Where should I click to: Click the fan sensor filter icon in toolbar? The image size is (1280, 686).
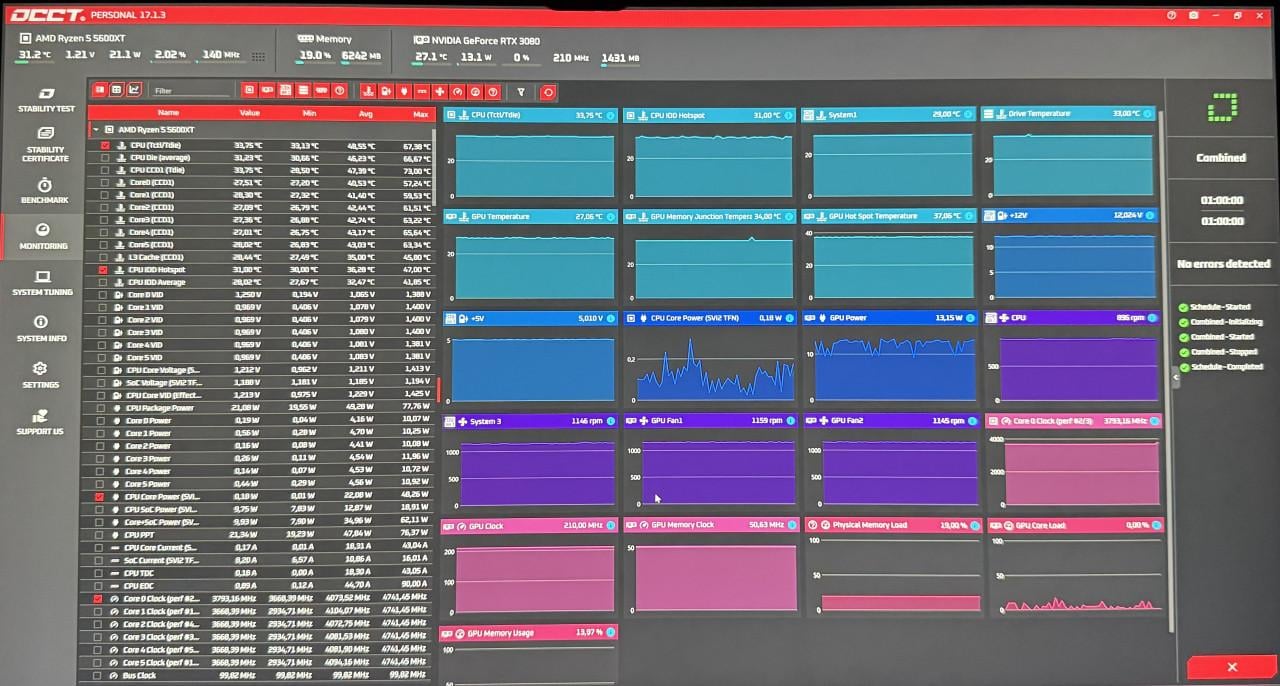tap(439, 91)
